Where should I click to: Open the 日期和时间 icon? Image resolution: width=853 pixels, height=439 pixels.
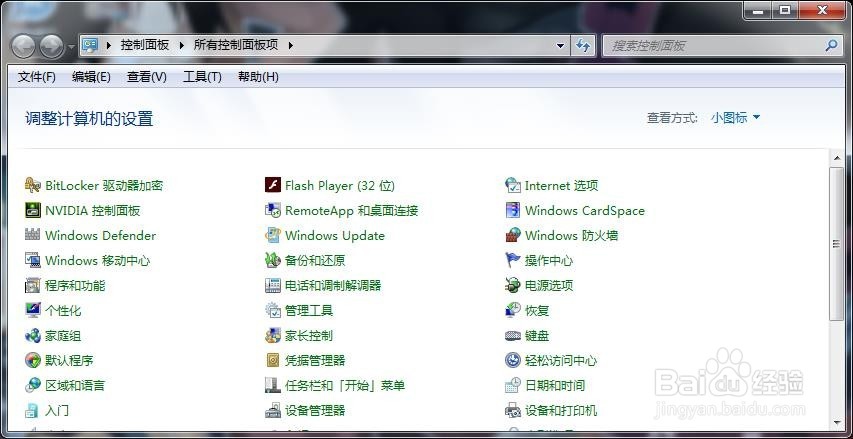point(513,385)
